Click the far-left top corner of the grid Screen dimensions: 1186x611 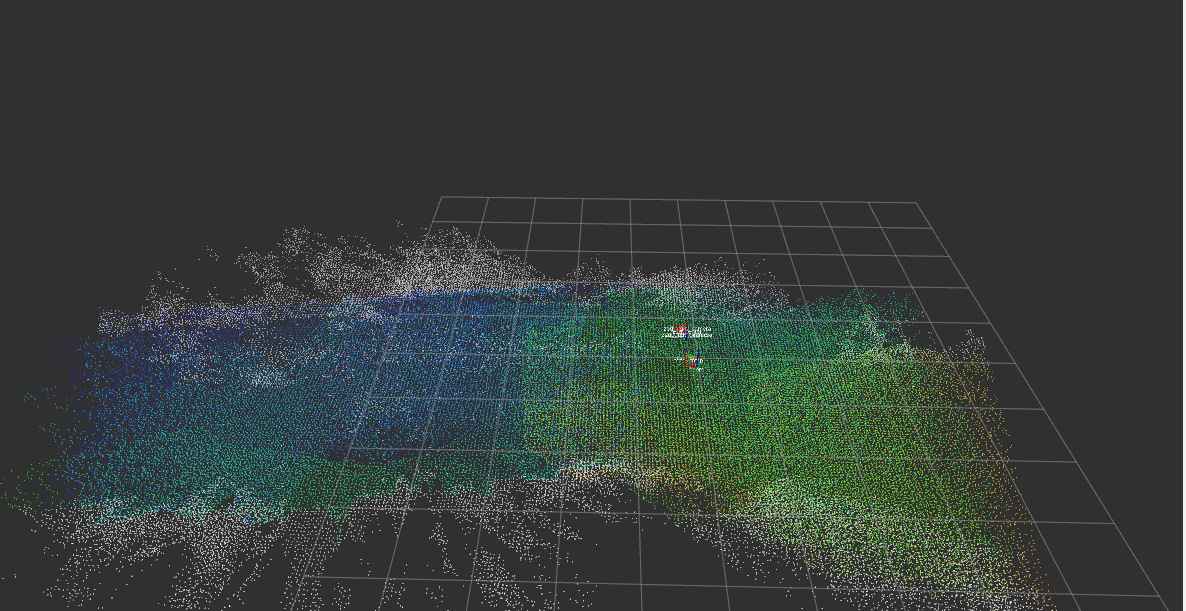(441, 196)
